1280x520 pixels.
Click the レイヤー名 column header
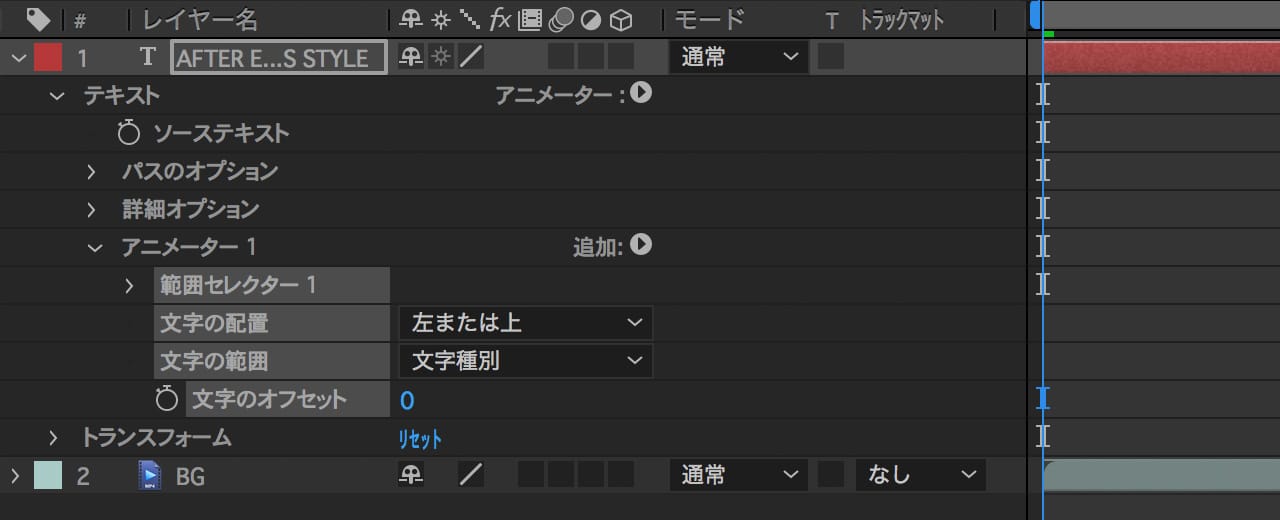(200, 19)
